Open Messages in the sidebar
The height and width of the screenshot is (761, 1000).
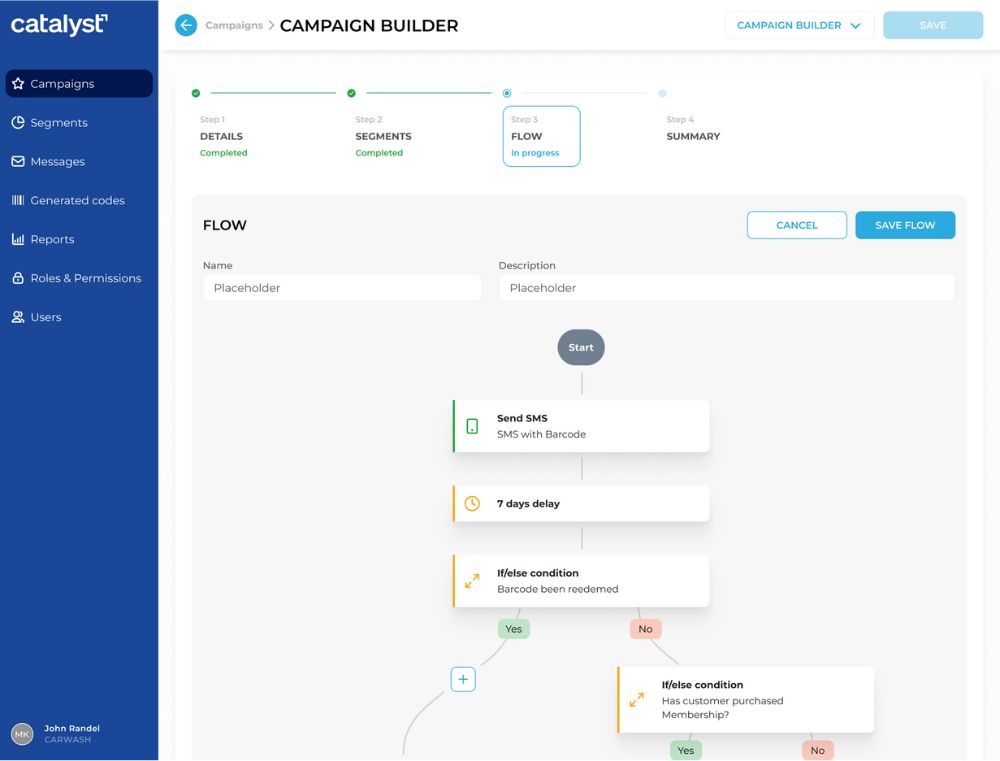click(x=58, y=162)
